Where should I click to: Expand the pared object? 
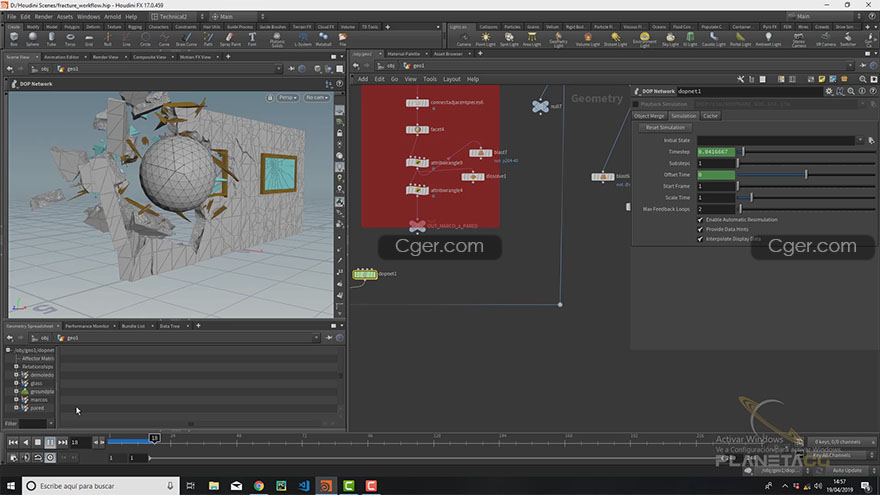[16, 407]
